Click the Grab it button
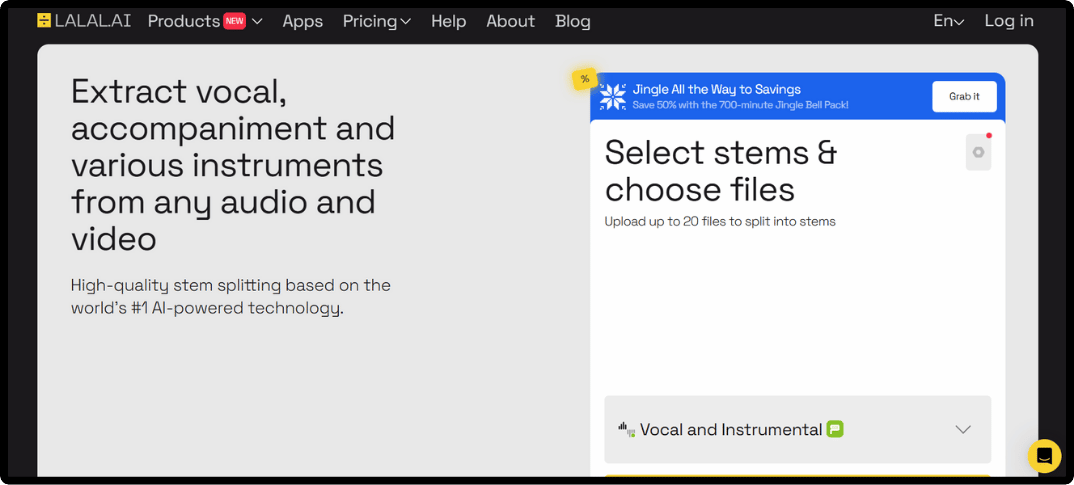The image size is (1074, 485). [964, 97]
